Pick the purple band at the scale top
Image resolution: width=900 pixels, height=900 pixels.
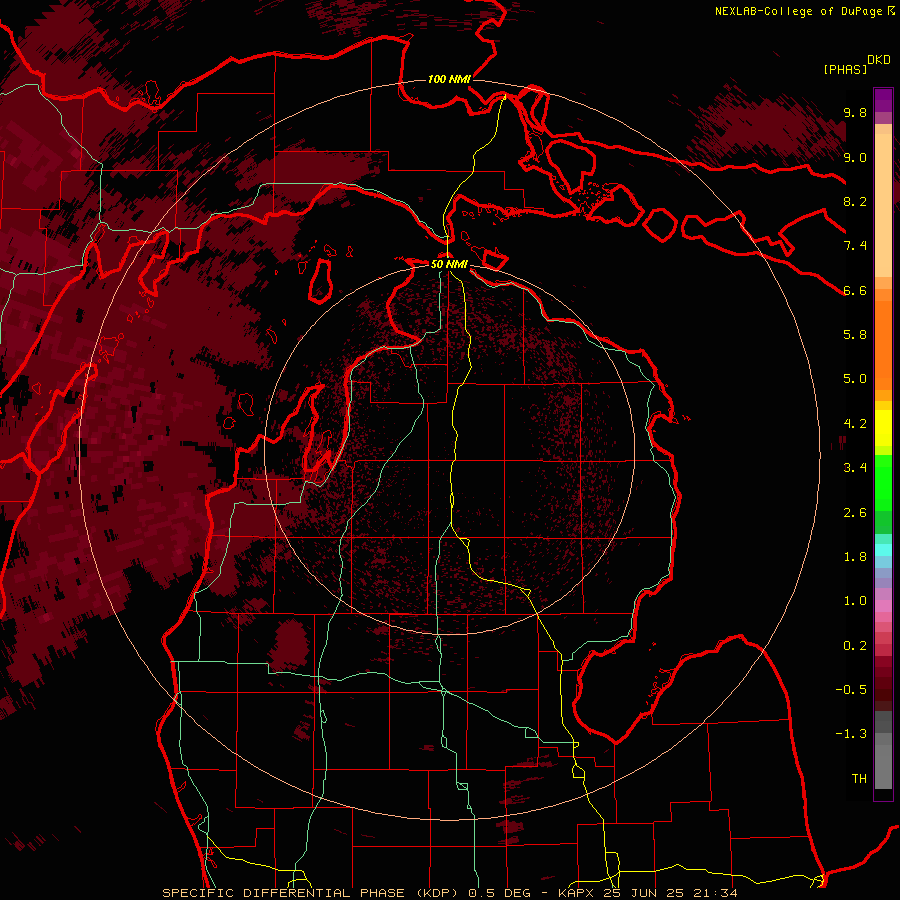pyautogui.click(x=883, y=100)
